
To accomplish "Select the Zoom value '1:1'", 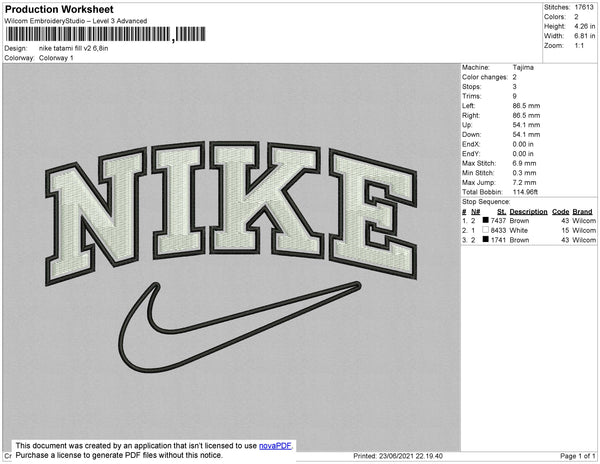I will coord(579,46).
